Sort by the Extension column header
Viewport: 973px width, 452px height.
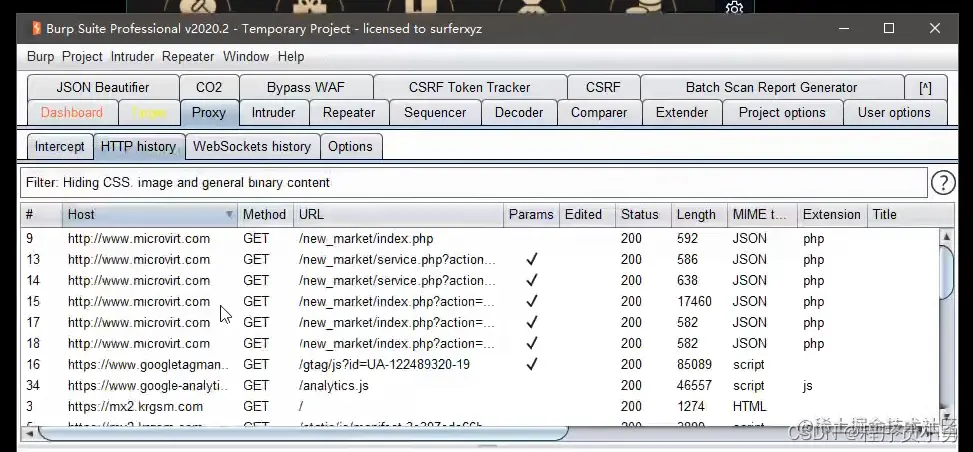click(x=832, y=215)
